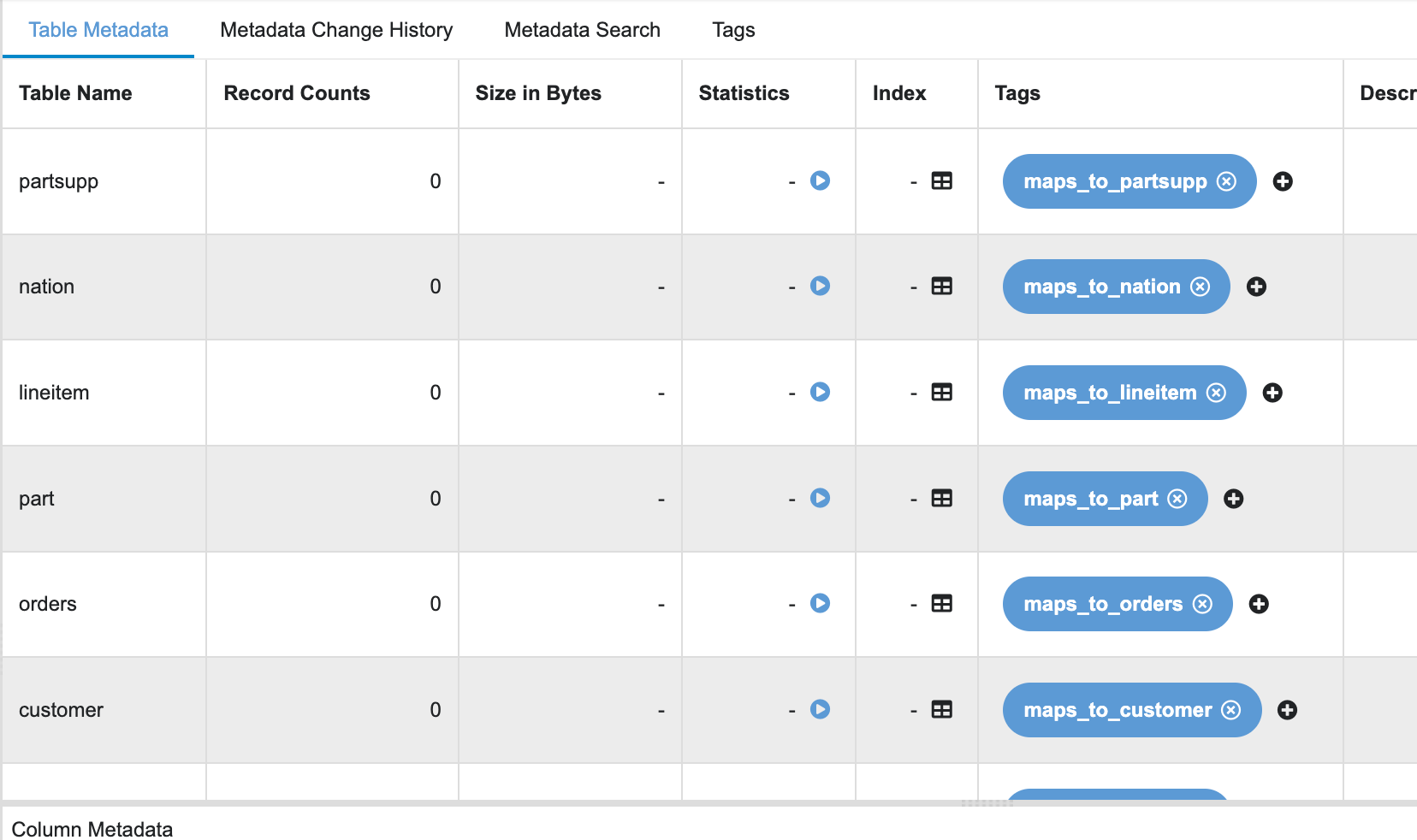Go to the Tags tab
The width and height of the screenshot is (1417, 840).
tap(733, 30)
